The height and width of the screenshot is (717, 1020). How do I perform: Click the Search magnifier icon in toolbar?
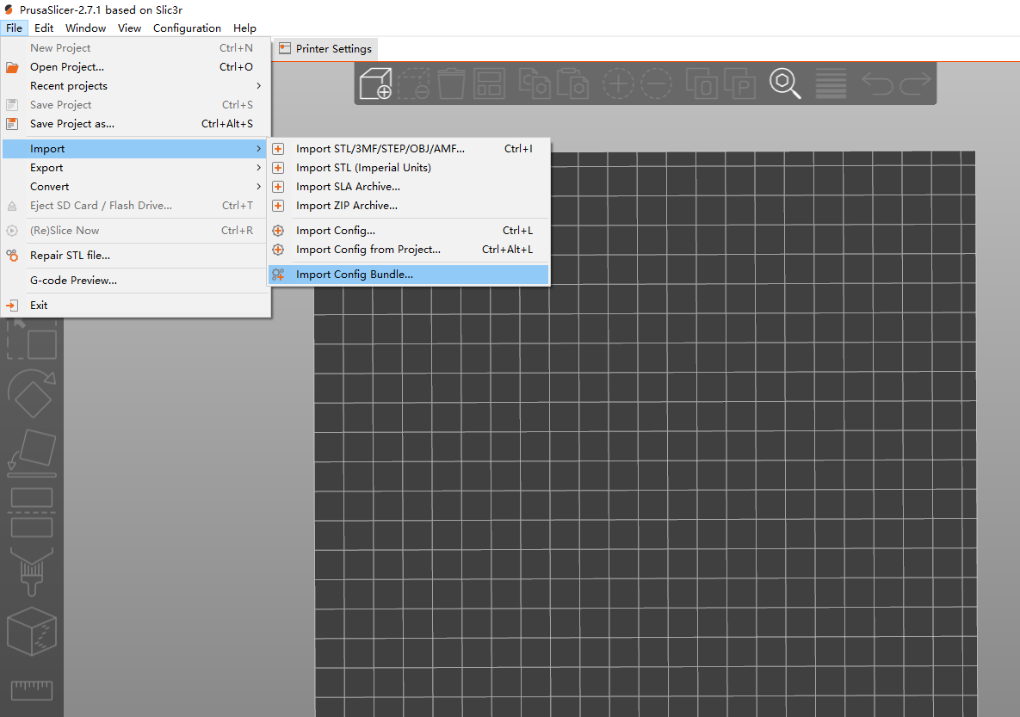coord(785,84)
